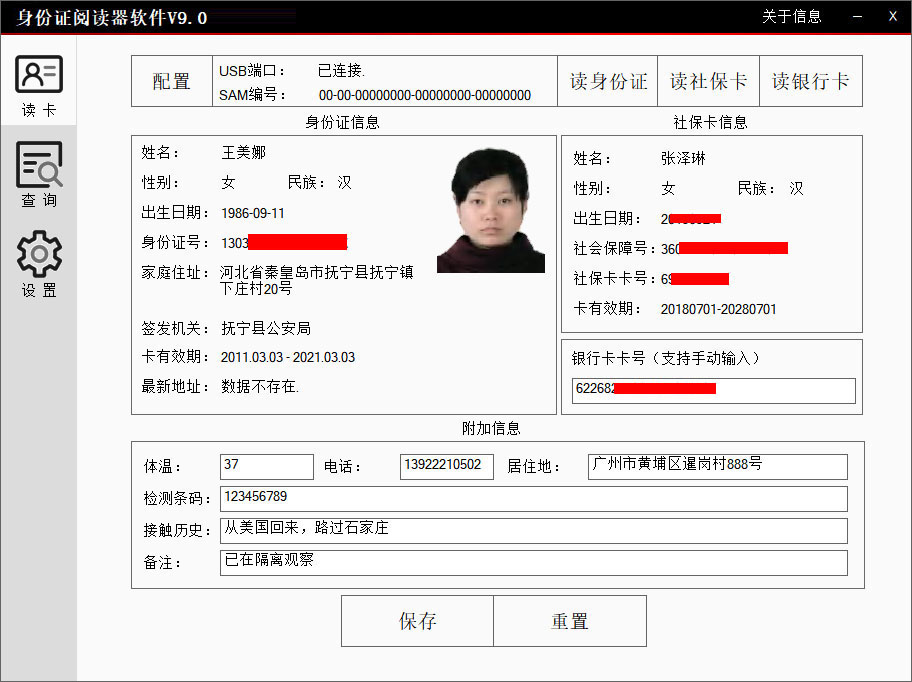This screenshot has height=682, width=912.
Task: Click the ID card portrait photo
Action: (489, 209)
